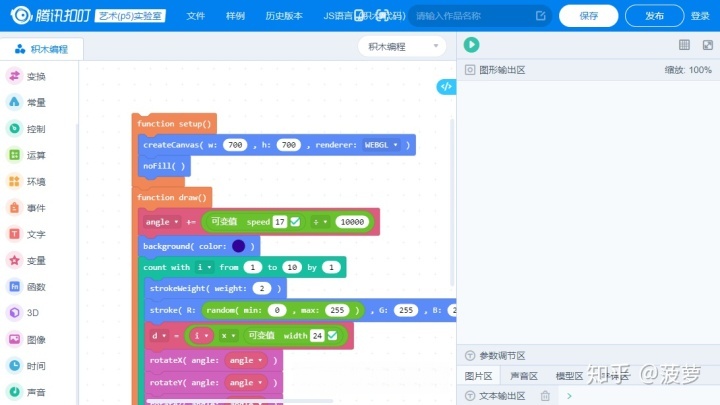720x405 pixels.
Task: Open the 函数 block category
Action: (25, 287)
